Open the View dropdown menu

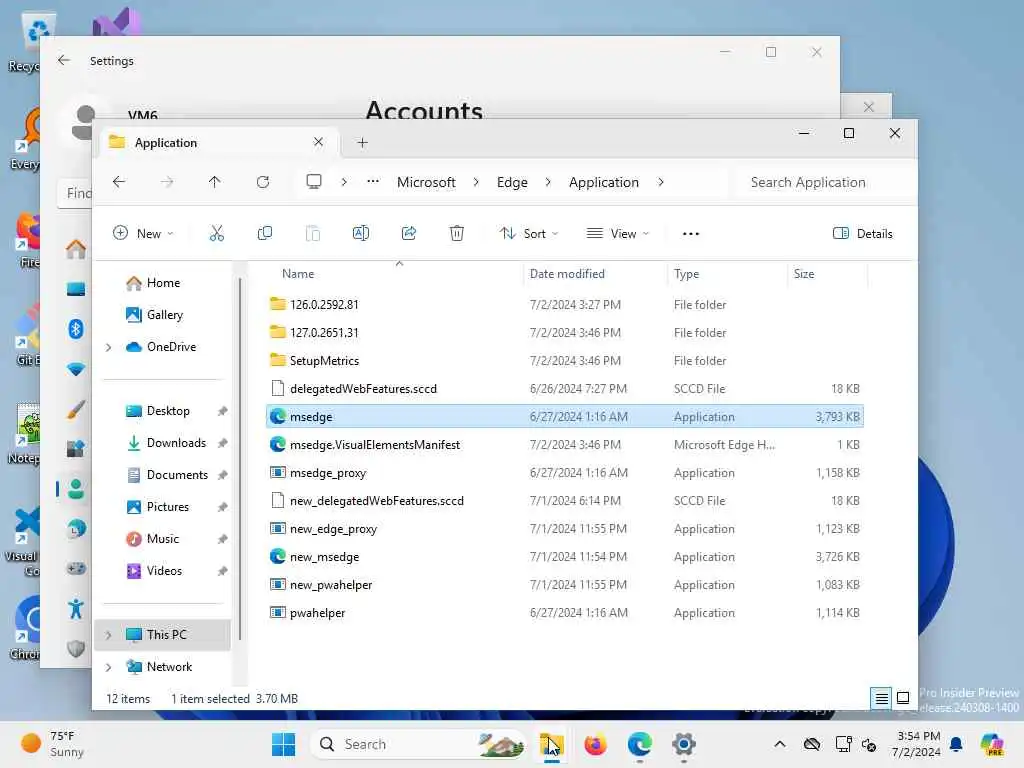[618, 233]
